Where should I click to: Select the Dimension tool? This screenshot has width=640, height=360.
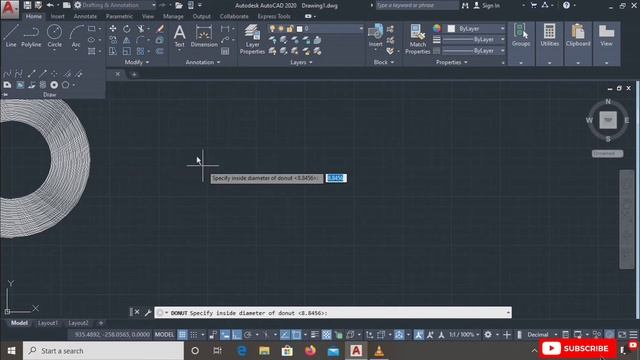click(x=204, y=36)
